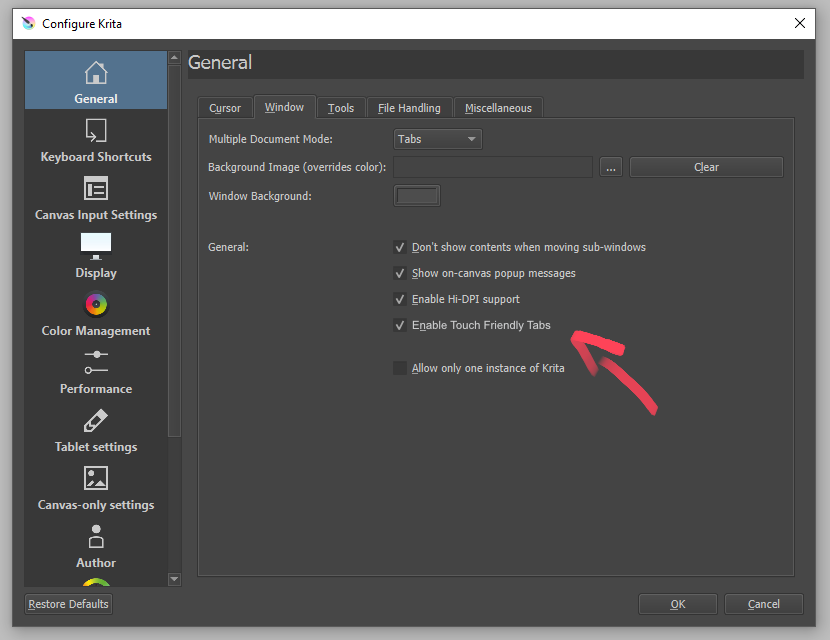Open Multiple Document Mode Tabs dropdown

(438, 139)
